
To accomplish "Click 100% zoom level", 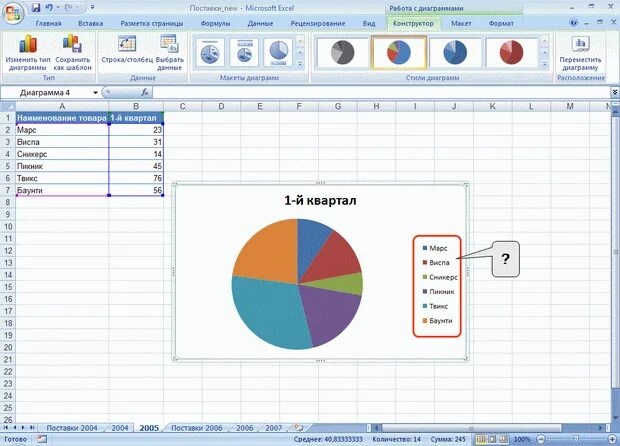I will click(x=522, y=439).
